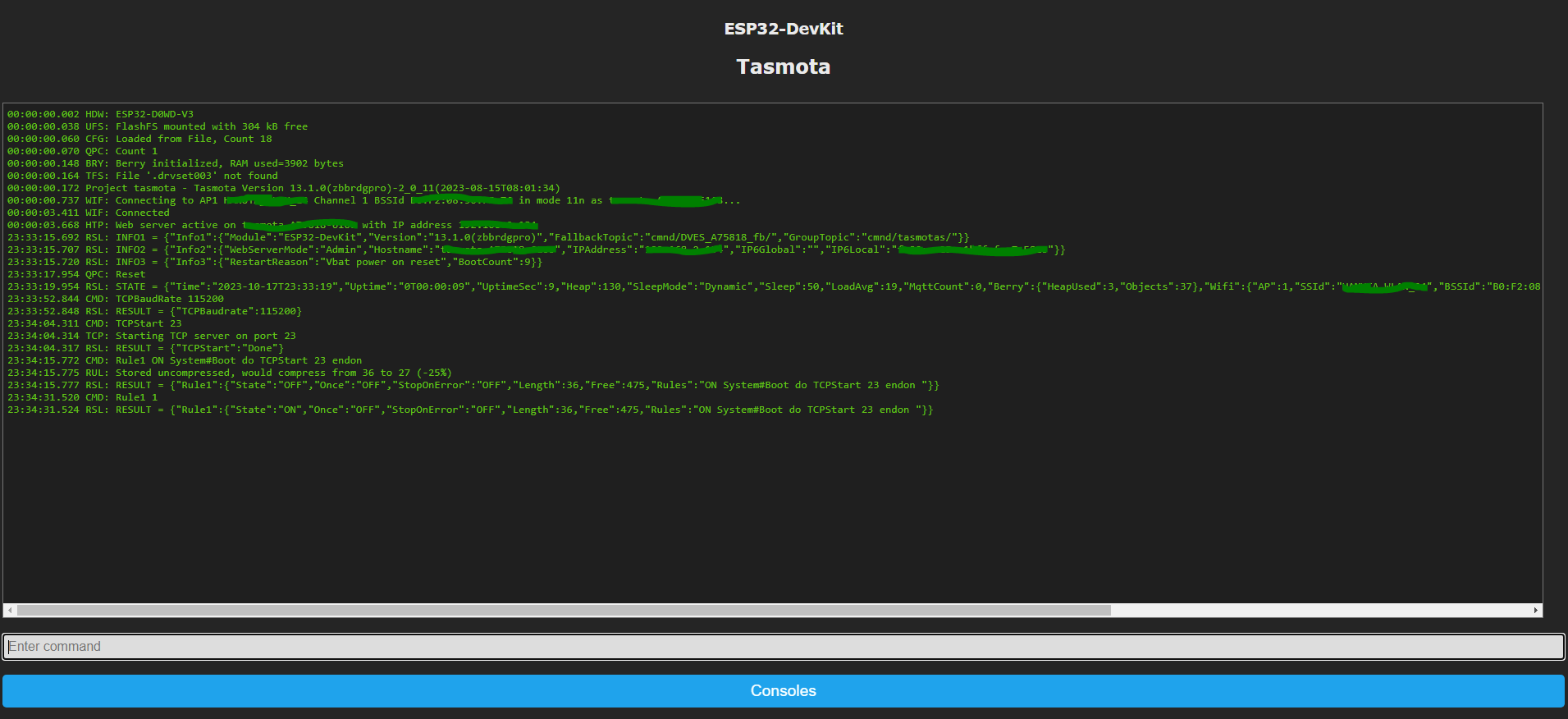Click log line 'Starting TCP server on port 23'
Screen dimensions: 1568x719
[x=152, y=336]
